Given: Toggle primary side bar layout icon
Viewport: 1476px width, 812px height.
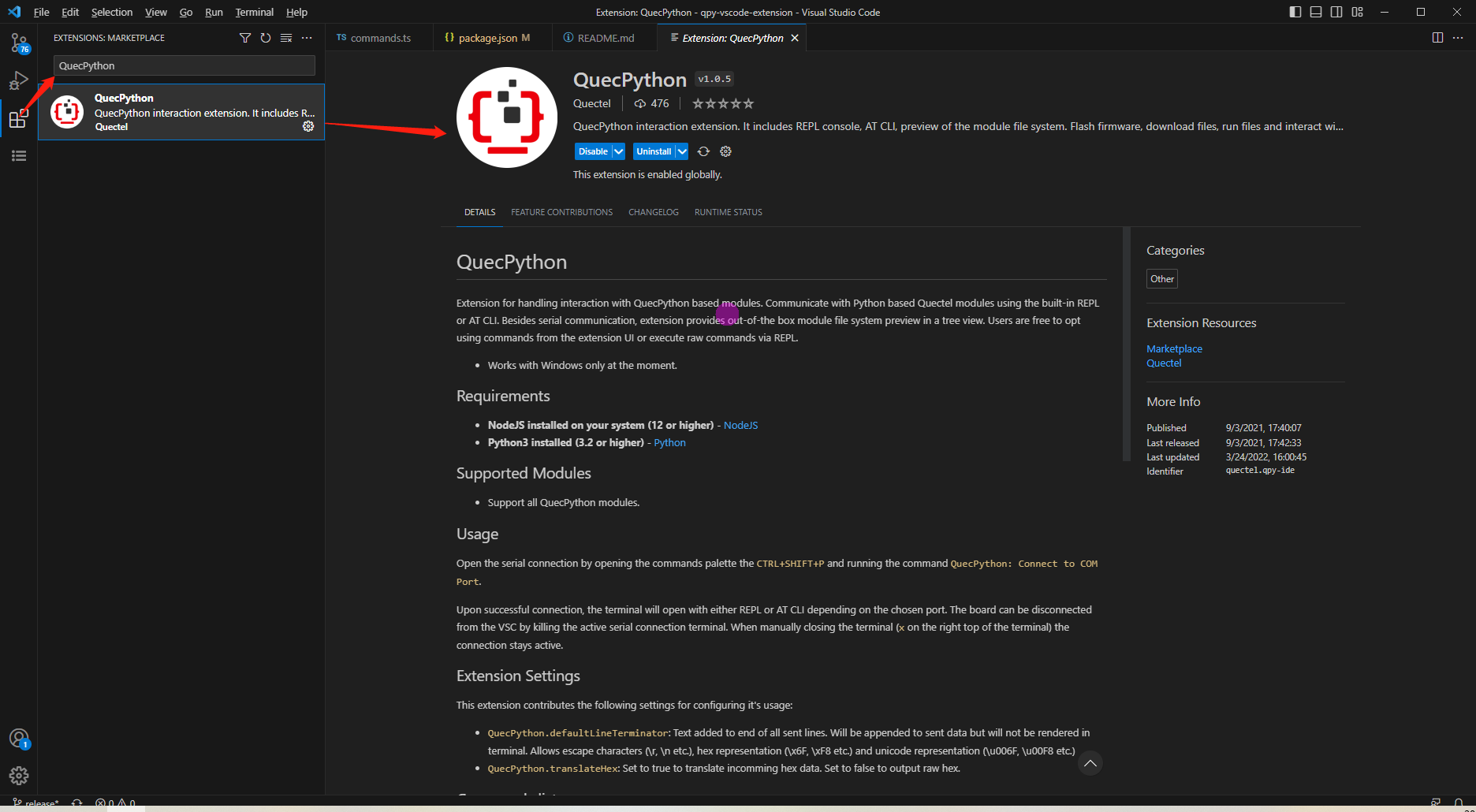Looking at the screenshot, I should point(1295,12).
